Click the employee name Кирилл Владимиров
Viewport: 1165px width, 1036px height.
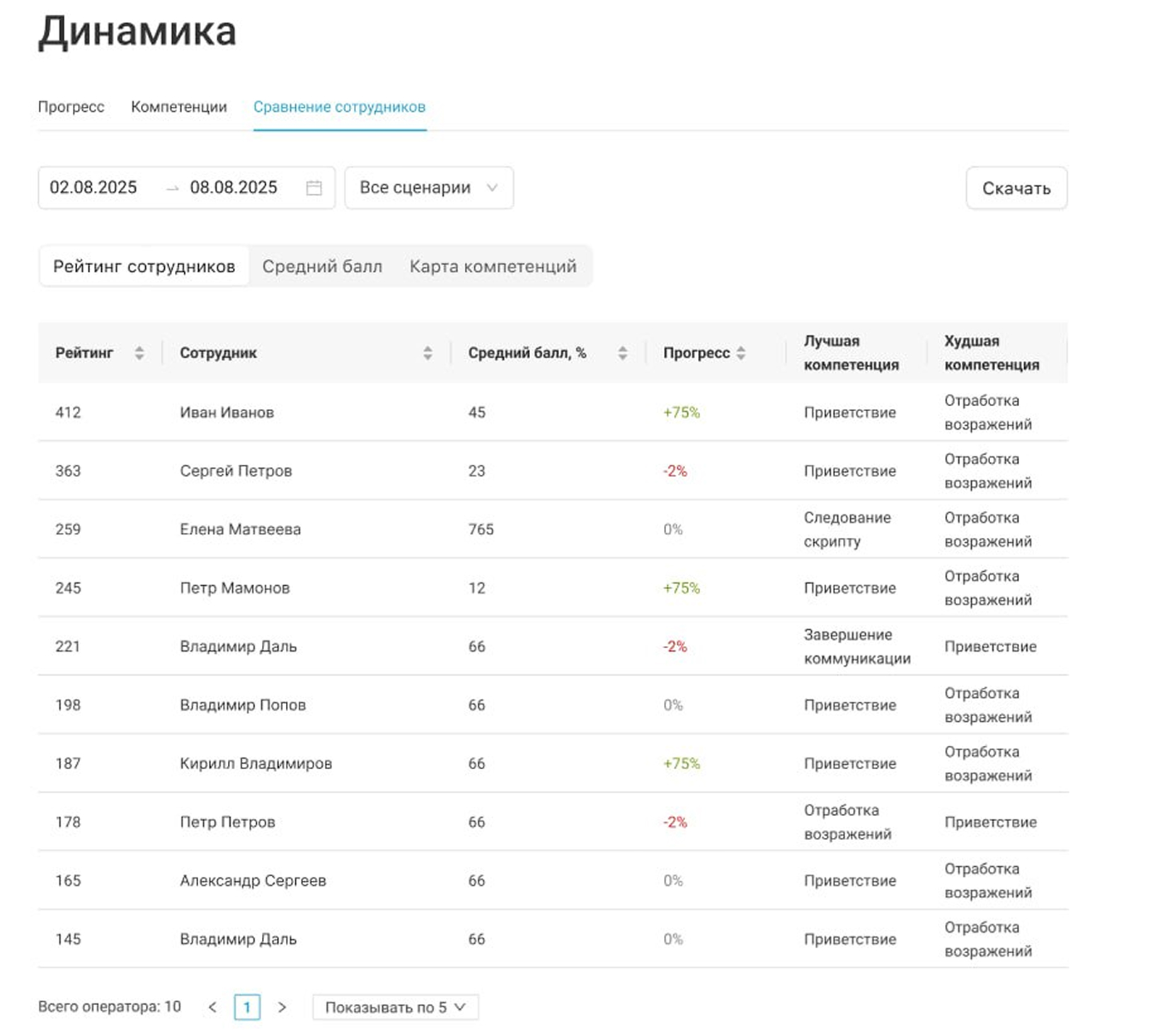click(256, 764)
